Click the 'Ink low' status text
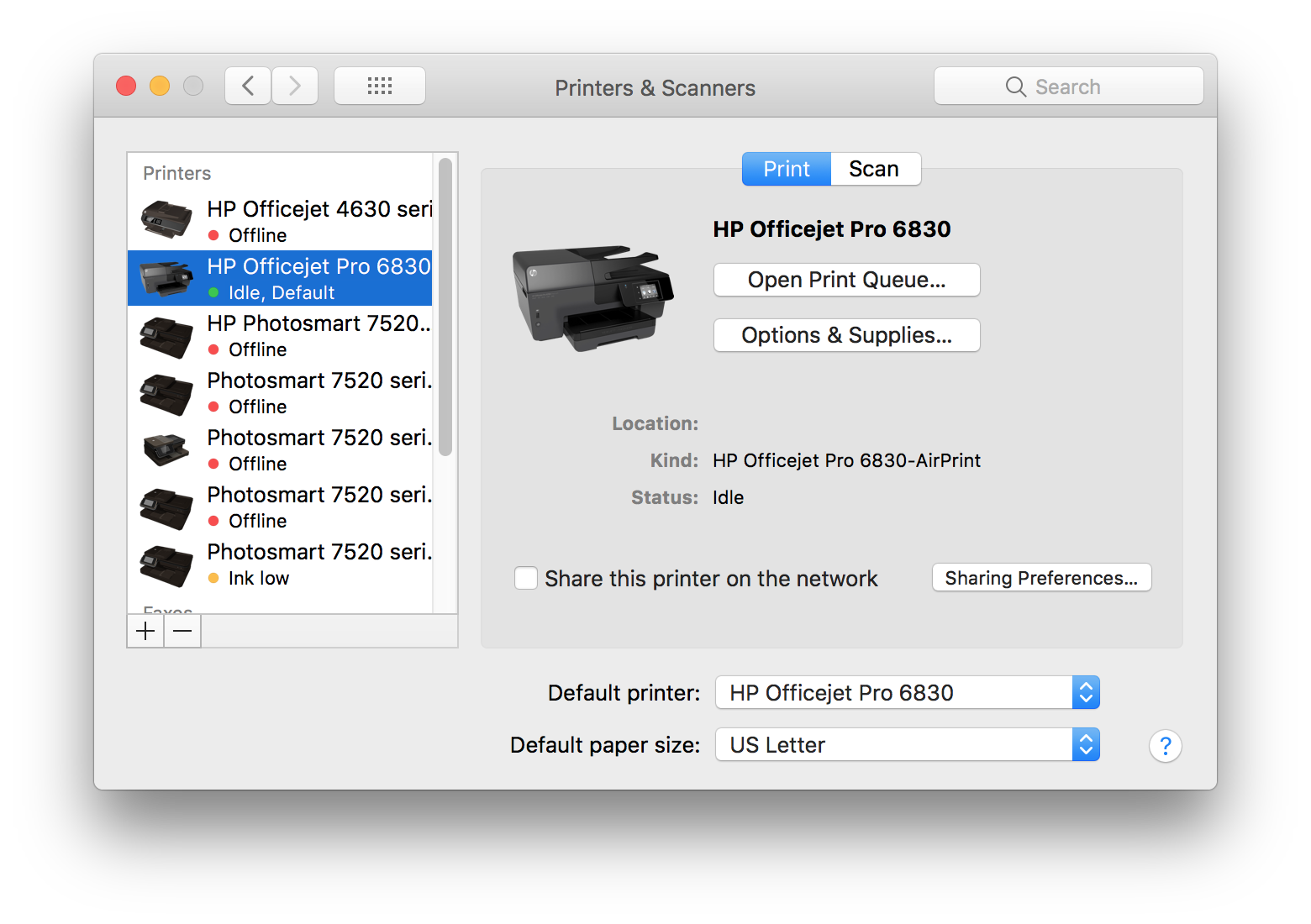Viewport: 1311px width, 924px height. coord(259,578)
